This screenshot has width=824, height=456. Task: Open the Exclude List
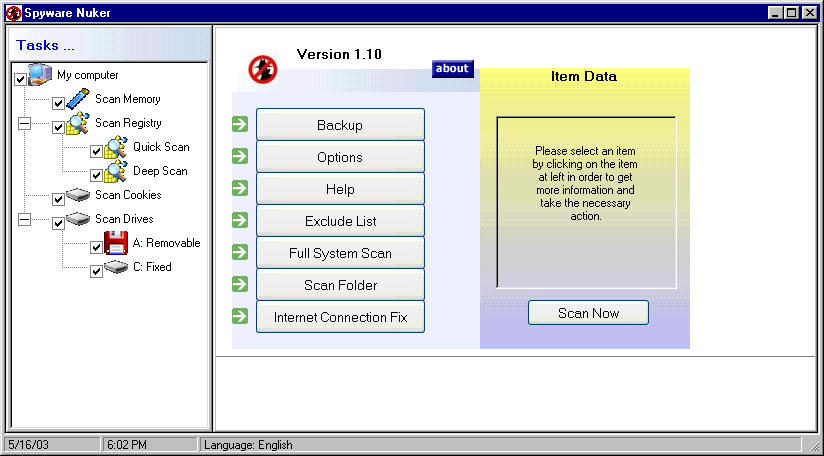[340, 221]
